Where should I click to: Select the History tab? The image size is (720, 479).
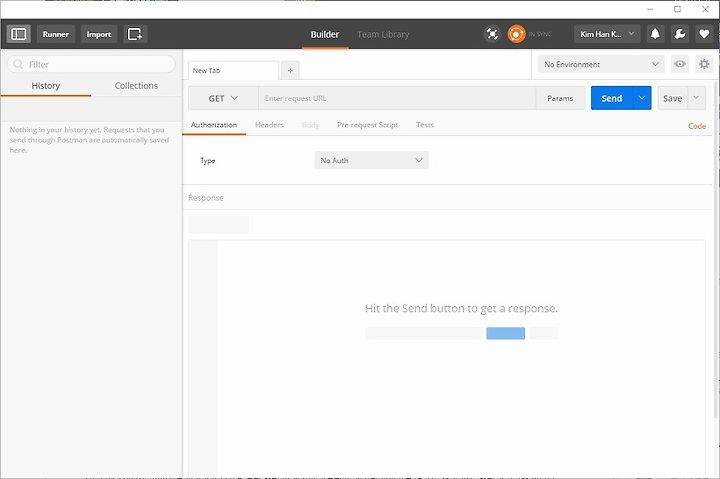[45, 86]
